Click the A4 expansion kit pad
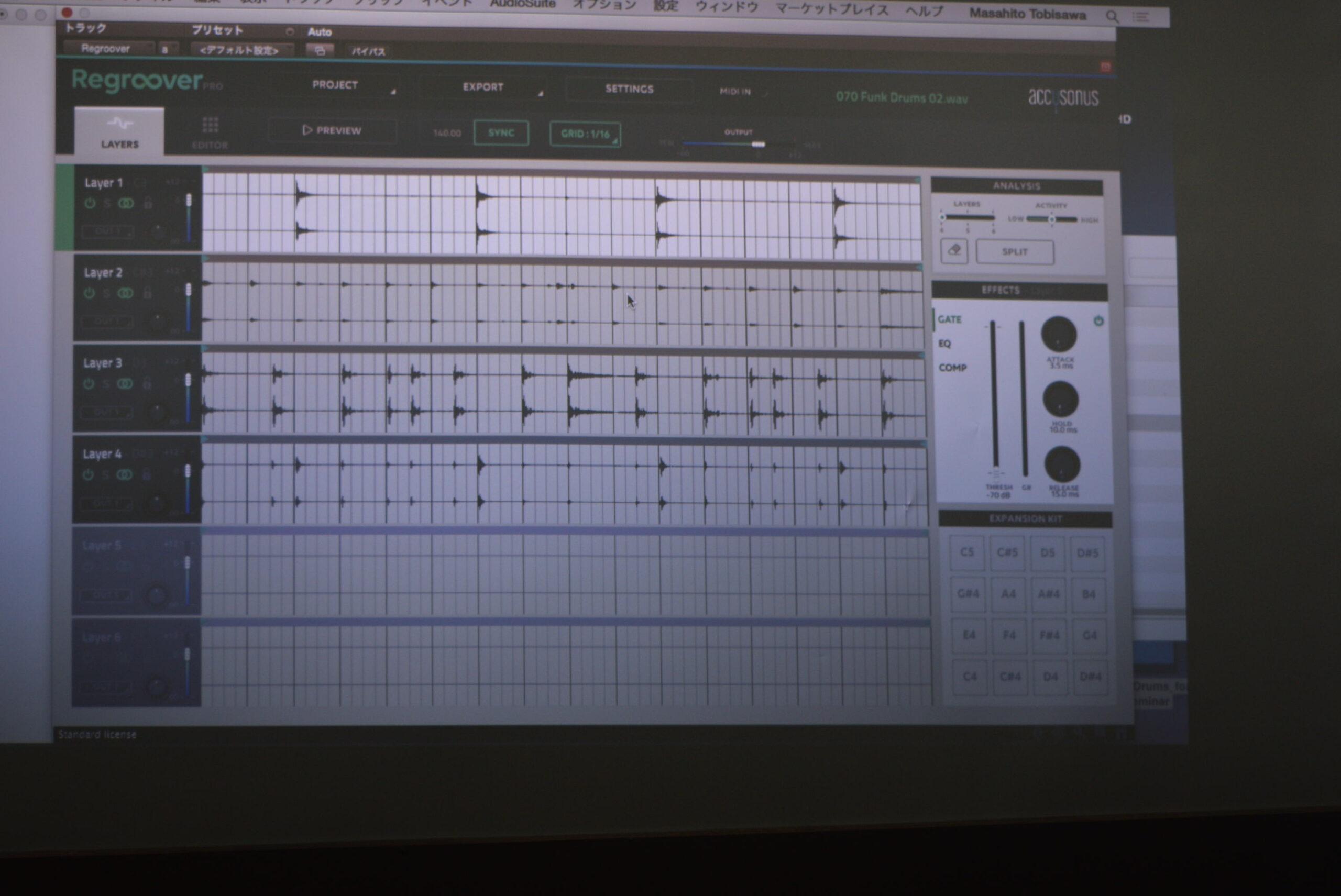The width and height of the screenshot is (1341, 896). click(1008, 594)
